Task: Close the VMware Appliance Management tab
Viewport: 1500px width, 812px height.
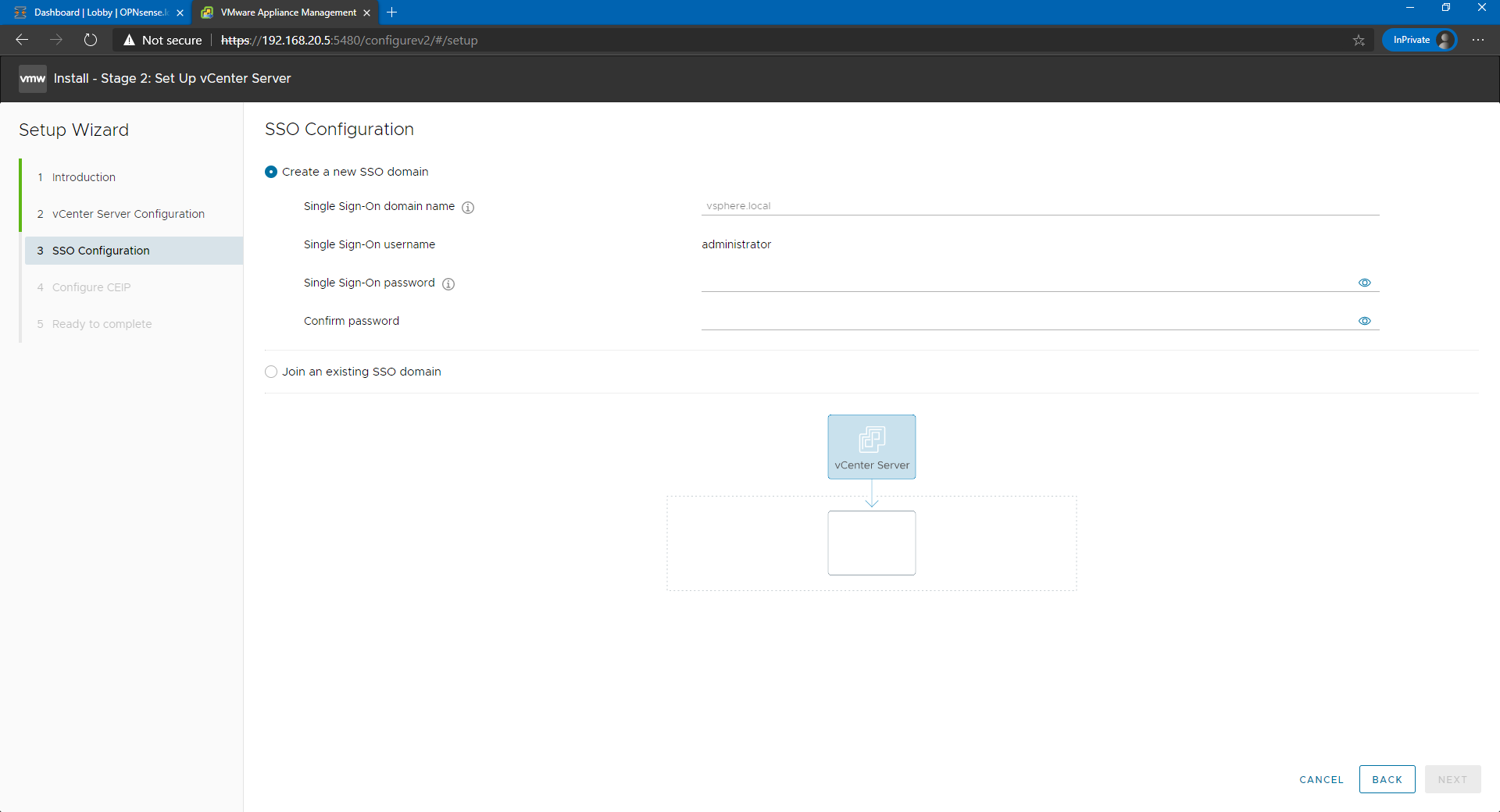Action: click(366, 12)
